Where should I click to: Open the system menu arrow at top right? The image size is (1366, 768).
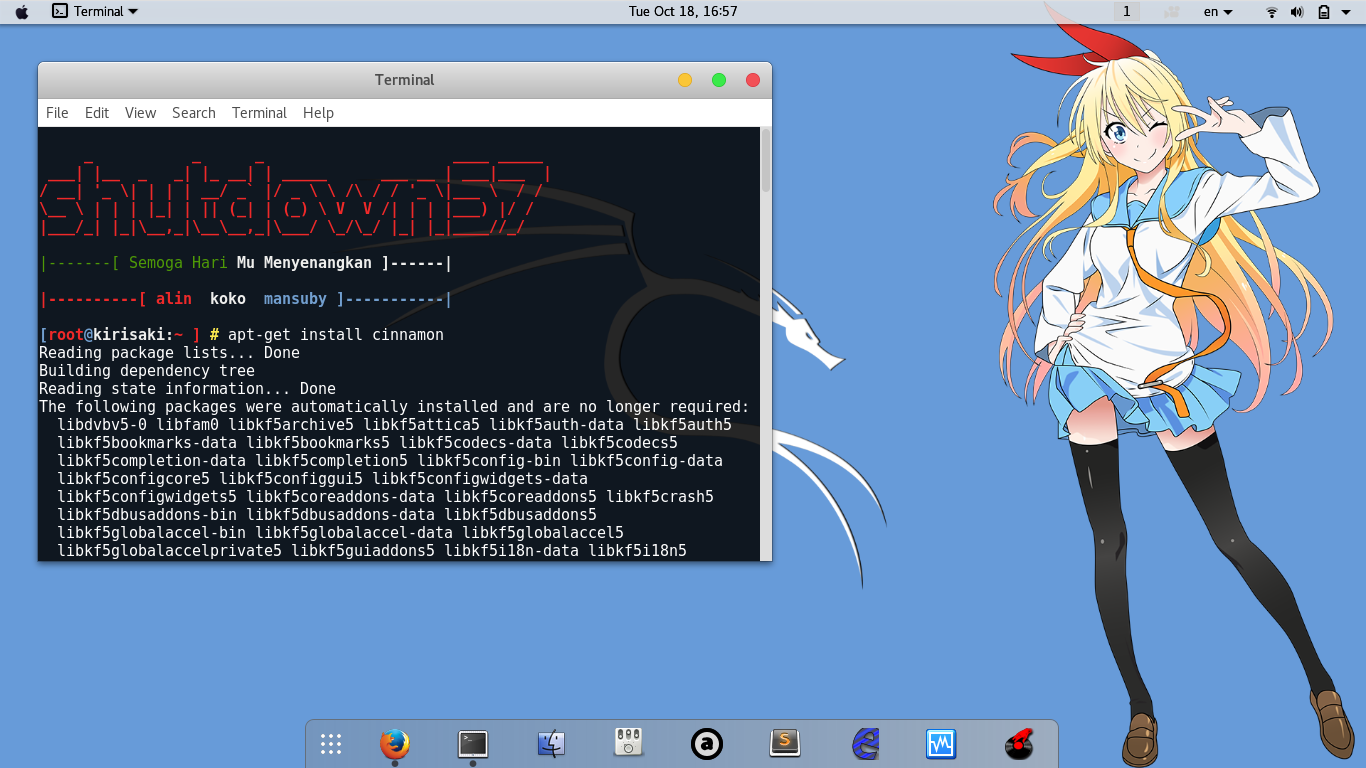click(x=1345, y=12)
